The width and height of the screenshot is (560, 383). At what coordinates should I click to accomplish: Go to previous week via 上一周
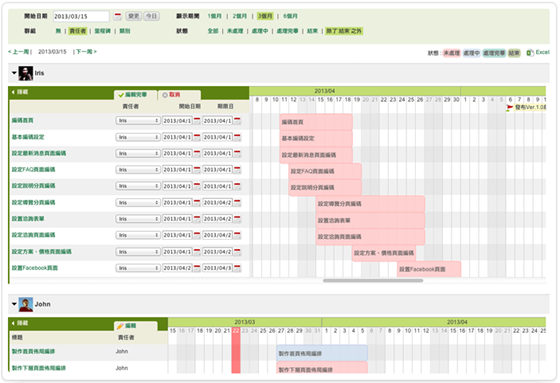point(19,52)
